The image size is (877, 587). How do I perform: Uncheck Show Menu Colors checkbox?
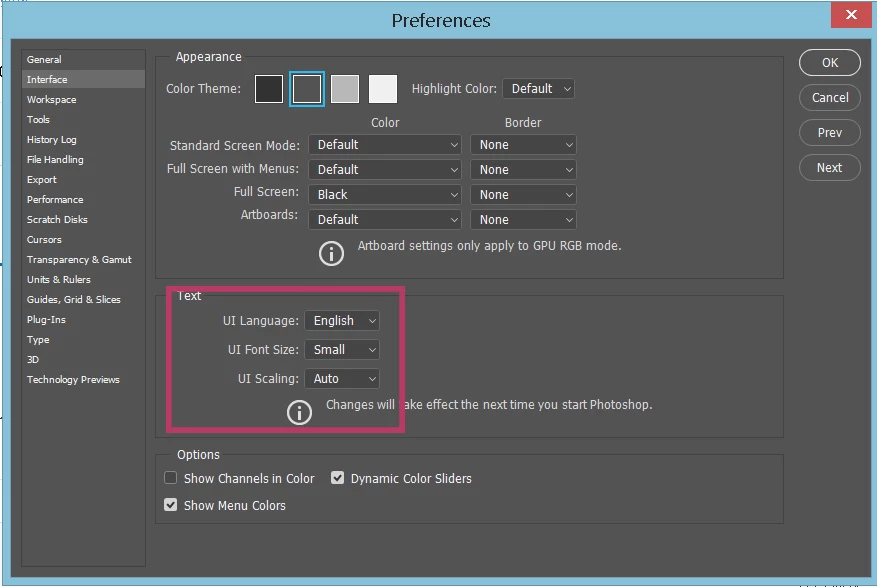171,505
